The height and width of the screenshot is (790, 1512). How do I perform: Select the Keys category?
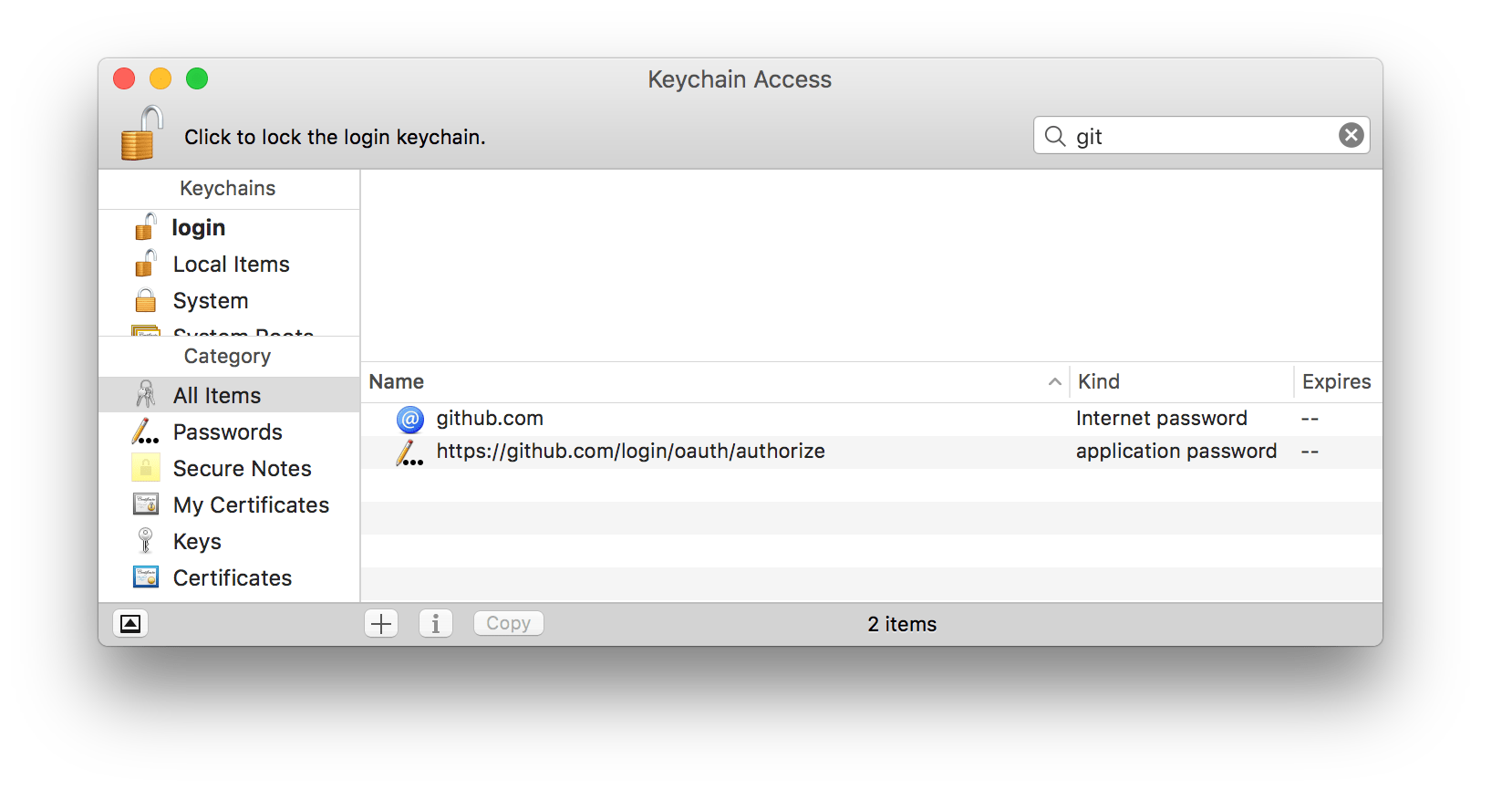pos(197,542)
